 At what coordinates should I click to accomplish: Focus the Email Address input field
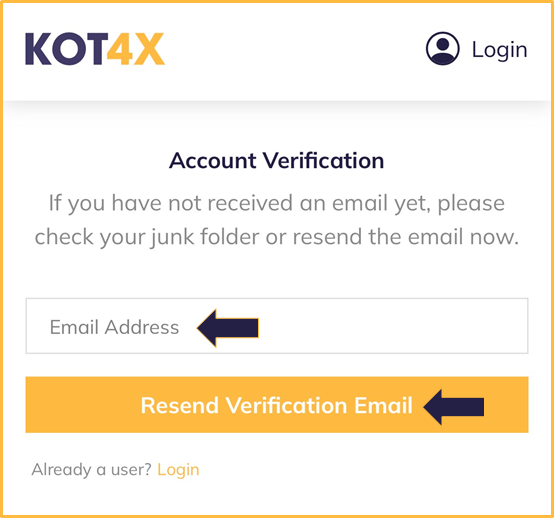tap(277, 326)
